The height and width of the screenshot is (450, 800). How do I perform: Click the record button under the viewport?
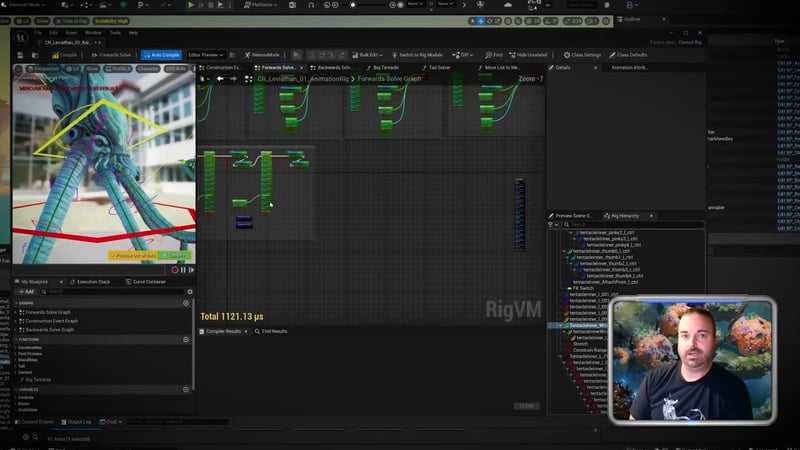pos(175,269)
